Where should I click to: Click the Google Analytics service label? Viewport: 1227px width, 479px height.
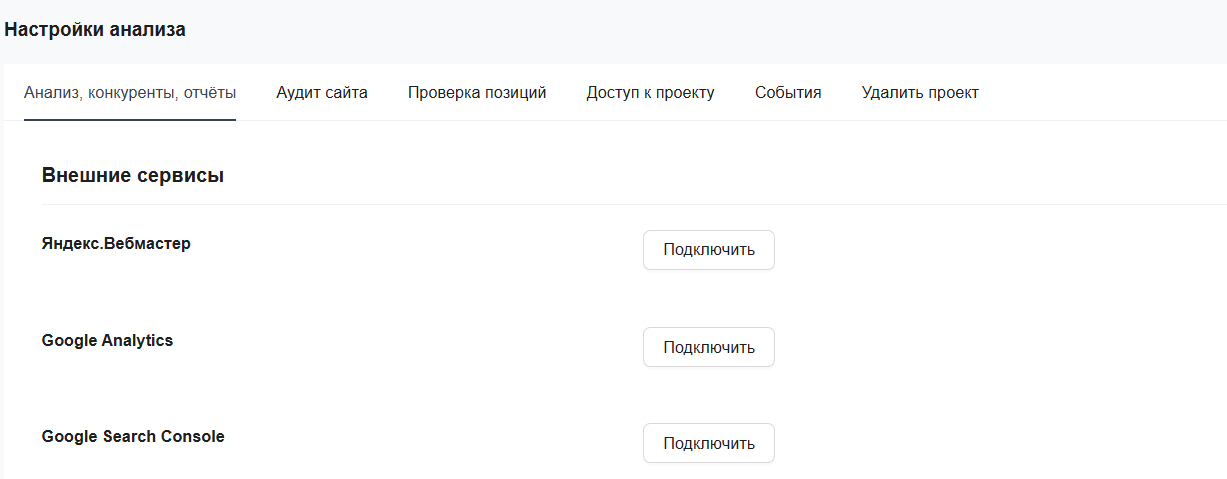107,340
